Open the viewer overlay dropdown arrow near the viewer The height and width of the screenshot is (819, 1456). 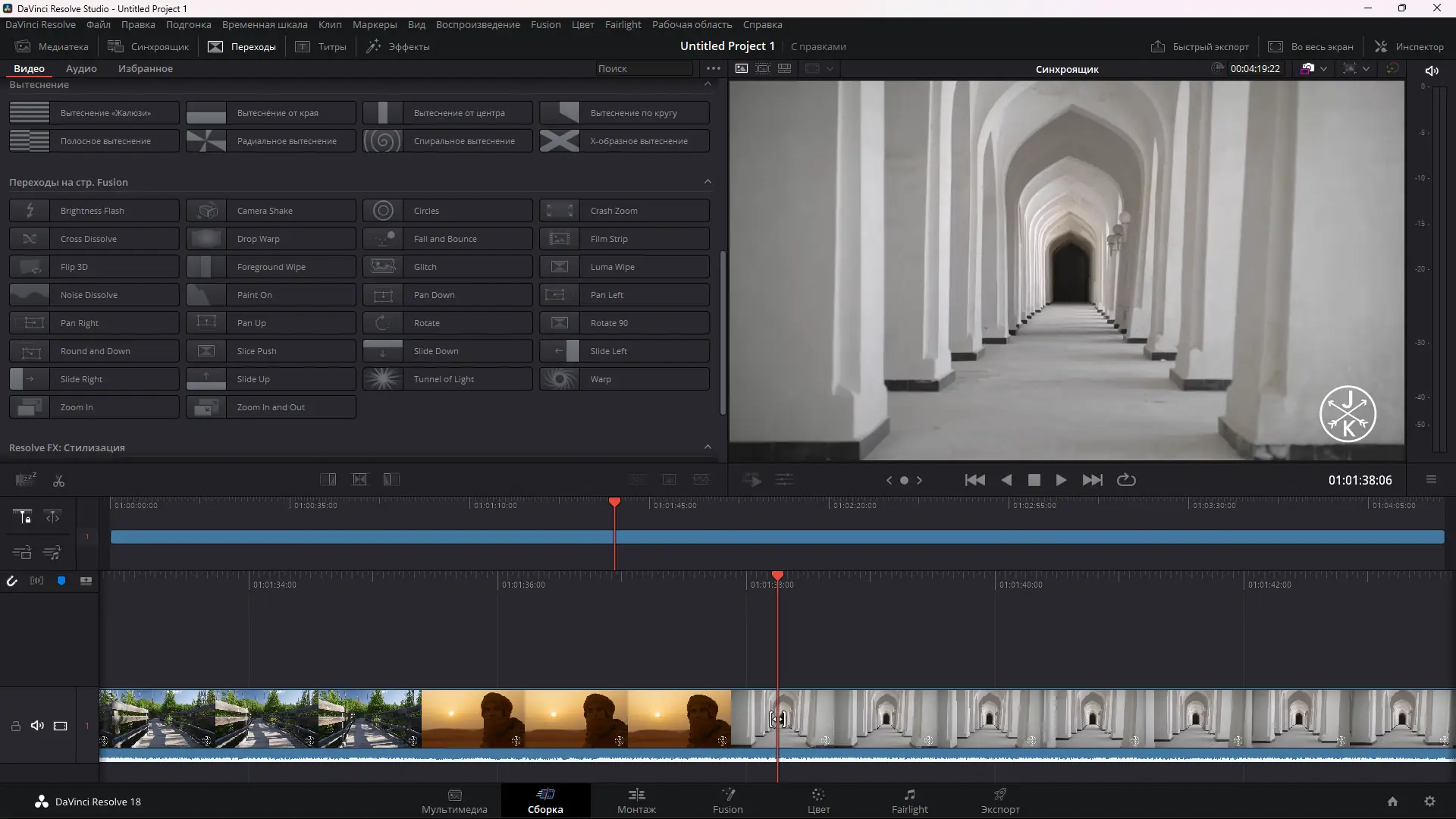[831, 69]
